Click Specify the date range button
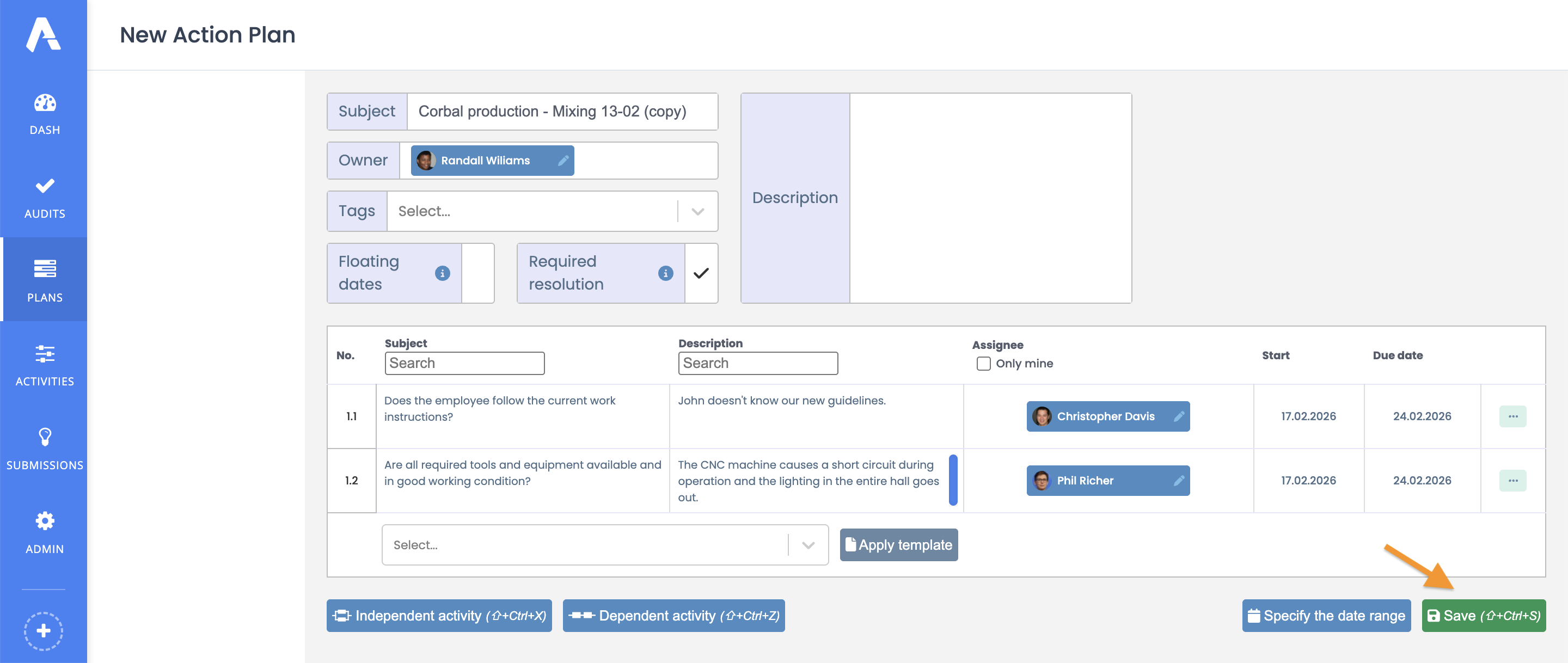 [1326, 616]
